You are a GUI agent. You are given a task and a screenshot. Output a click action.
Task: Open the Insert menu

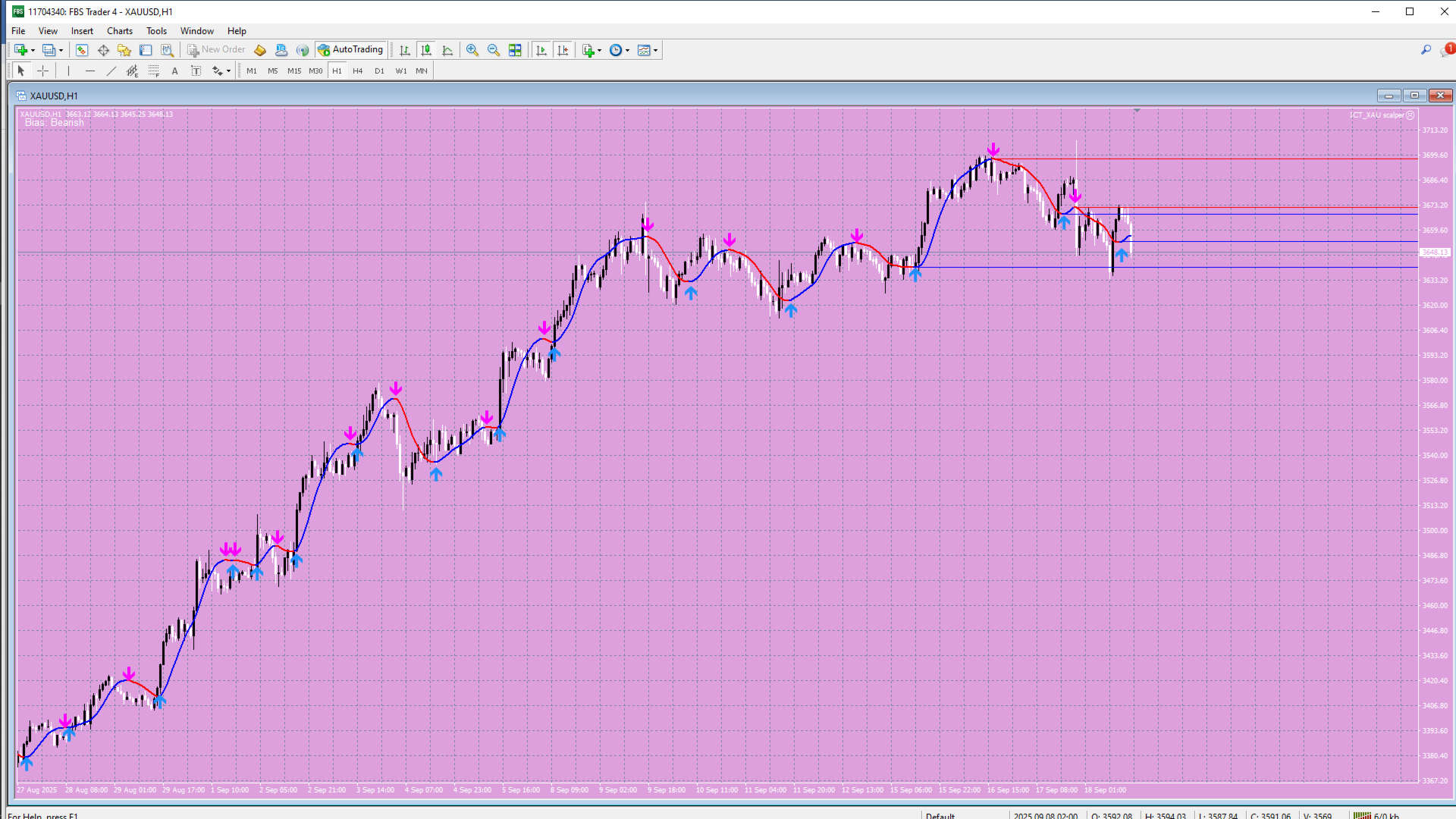point(82,31)
